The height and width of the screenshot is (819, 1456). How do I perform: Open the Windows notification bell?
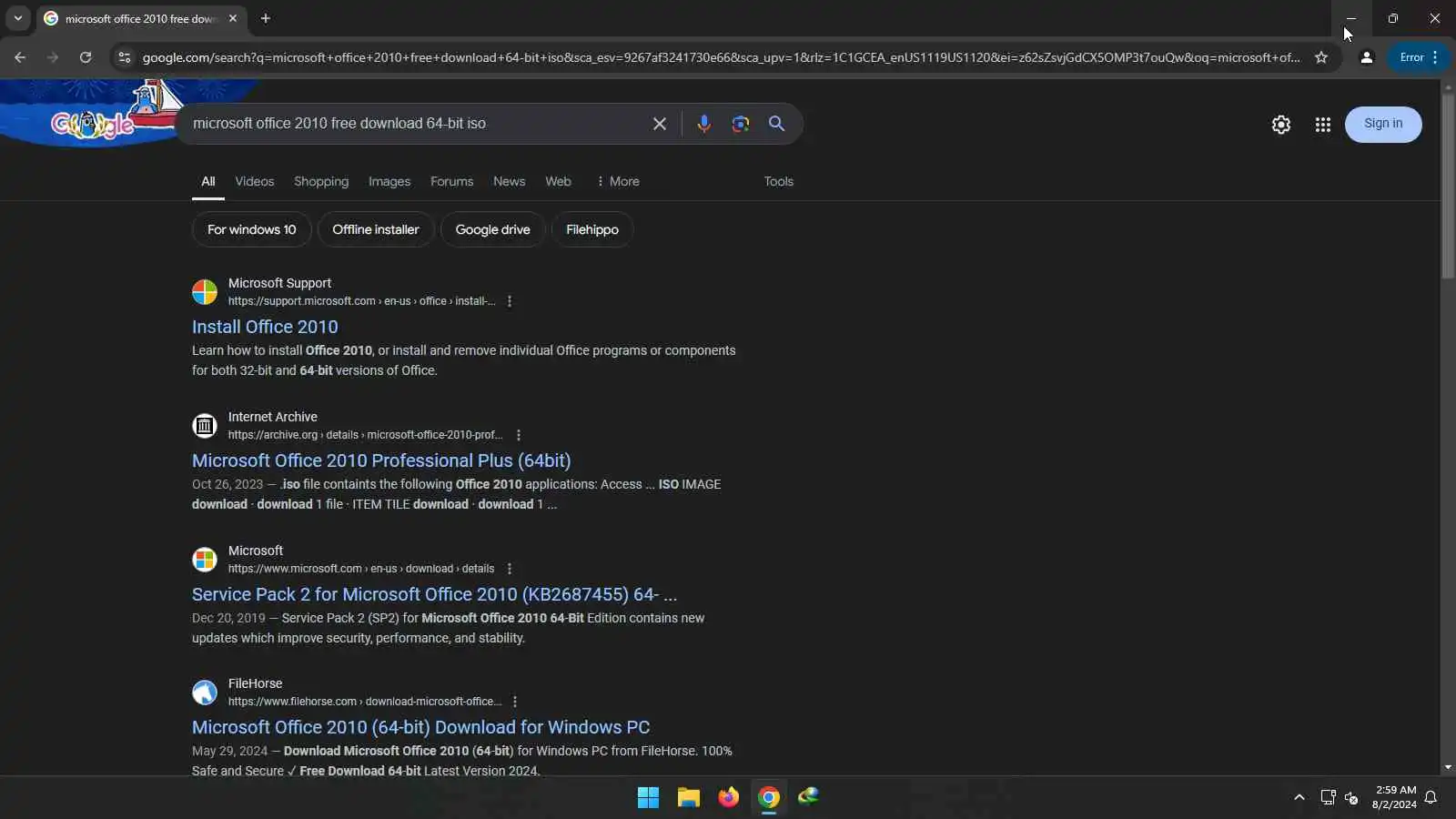[1431, 798]
